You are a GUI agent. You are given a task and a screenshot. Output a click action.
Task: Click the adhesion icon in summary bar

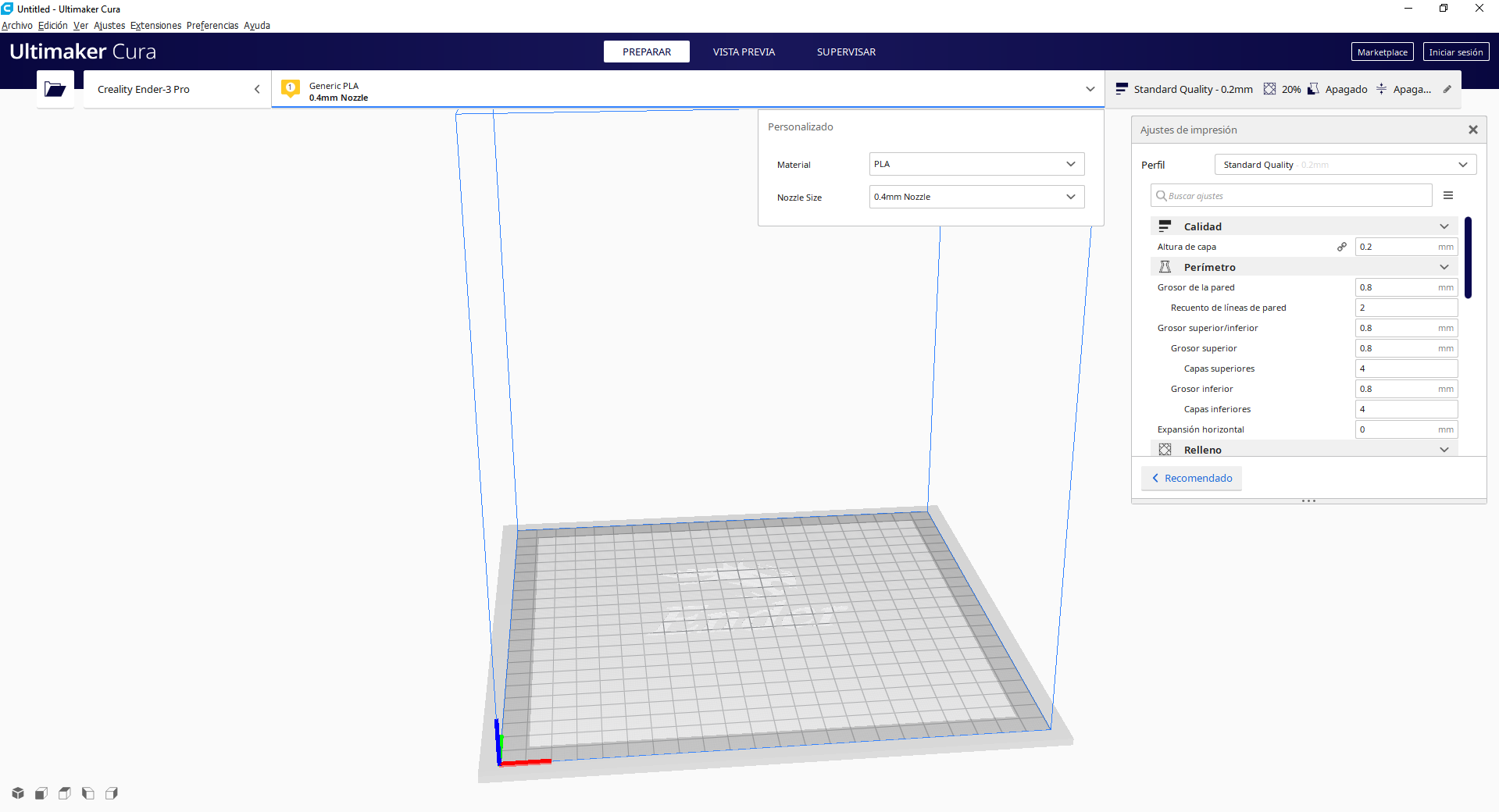tap(1381, 89)
